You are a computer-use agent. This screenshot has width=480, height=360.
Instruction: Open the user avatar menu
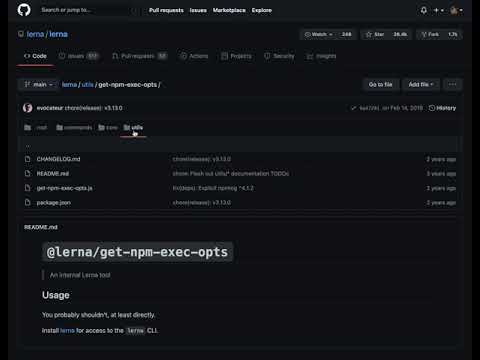point(456,10)
